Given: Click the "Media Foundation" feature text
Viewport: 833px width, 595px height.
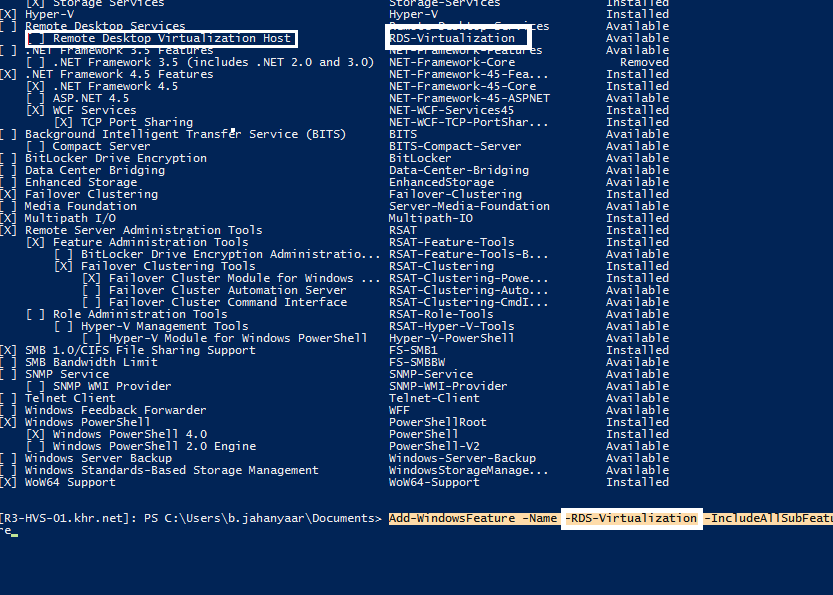Looking at the screenshot, I should (x=81, y=206).
